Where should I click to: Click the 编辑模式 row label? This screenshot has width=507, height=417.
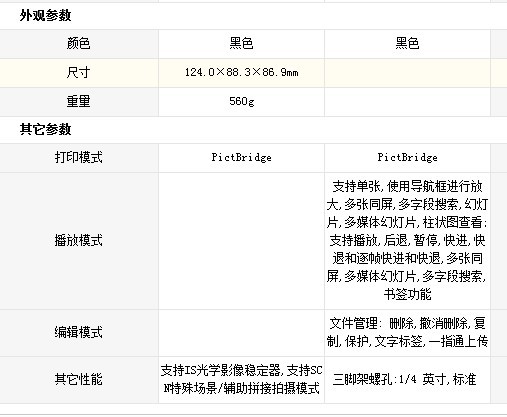coord(78,332)
